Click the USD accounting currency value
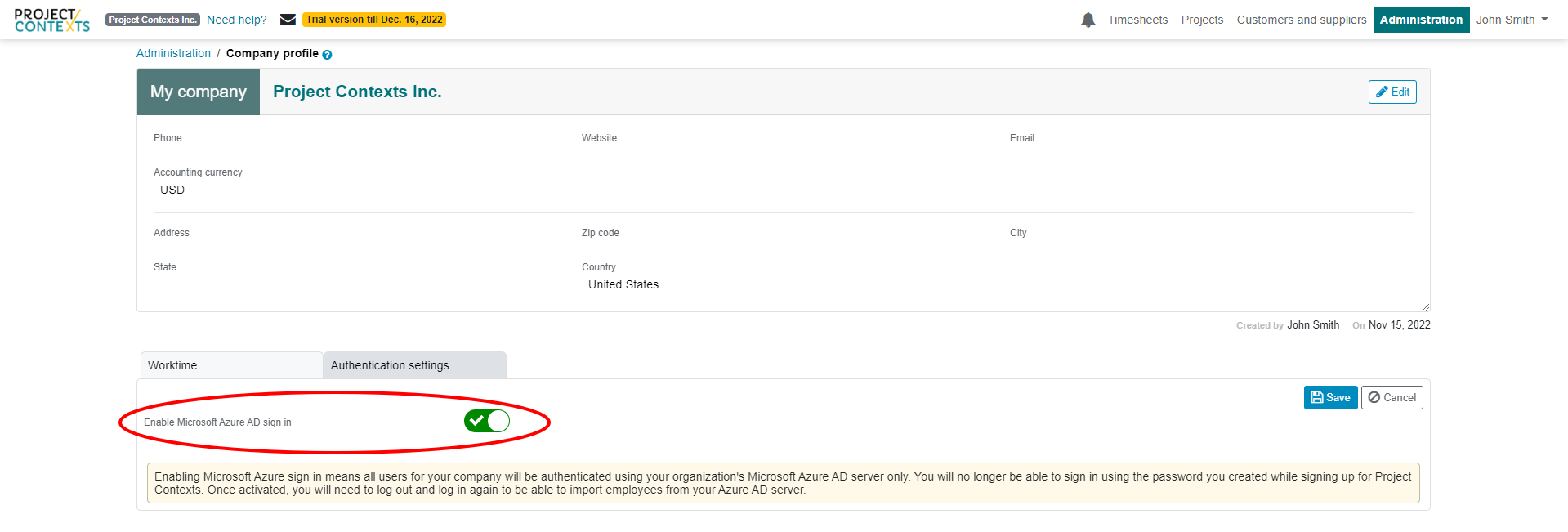The height and width of the screenshot is (532, 1568). point(172,190)
